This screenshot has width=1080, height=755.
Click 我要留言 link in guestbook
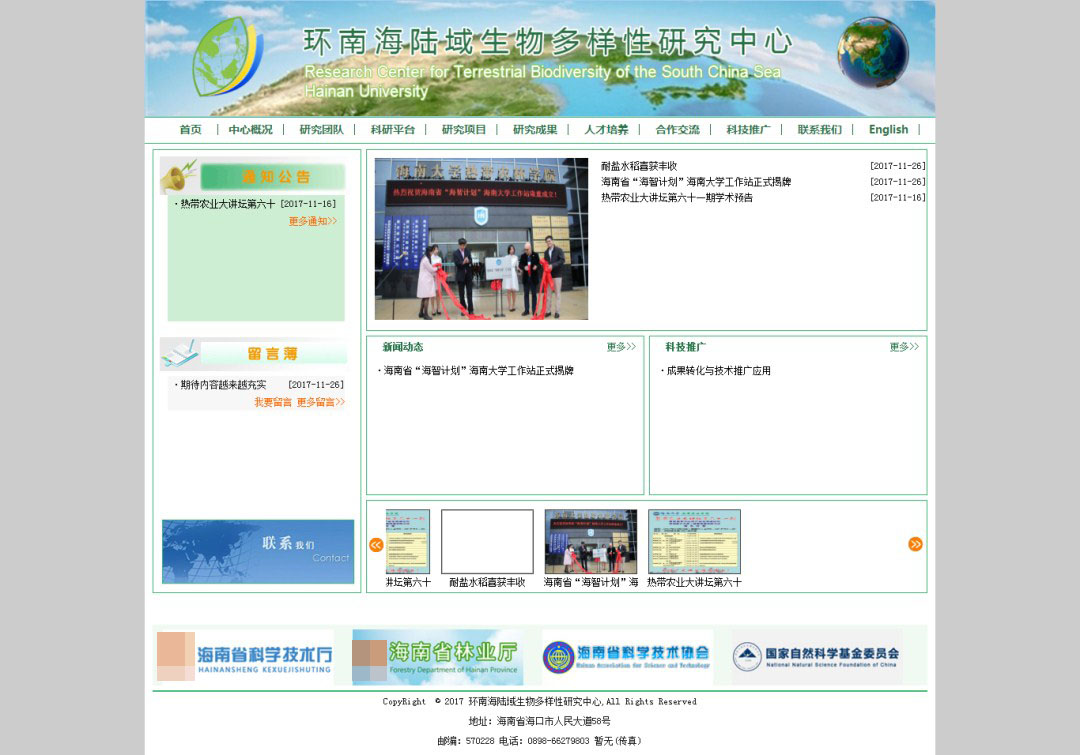point(272,402)
